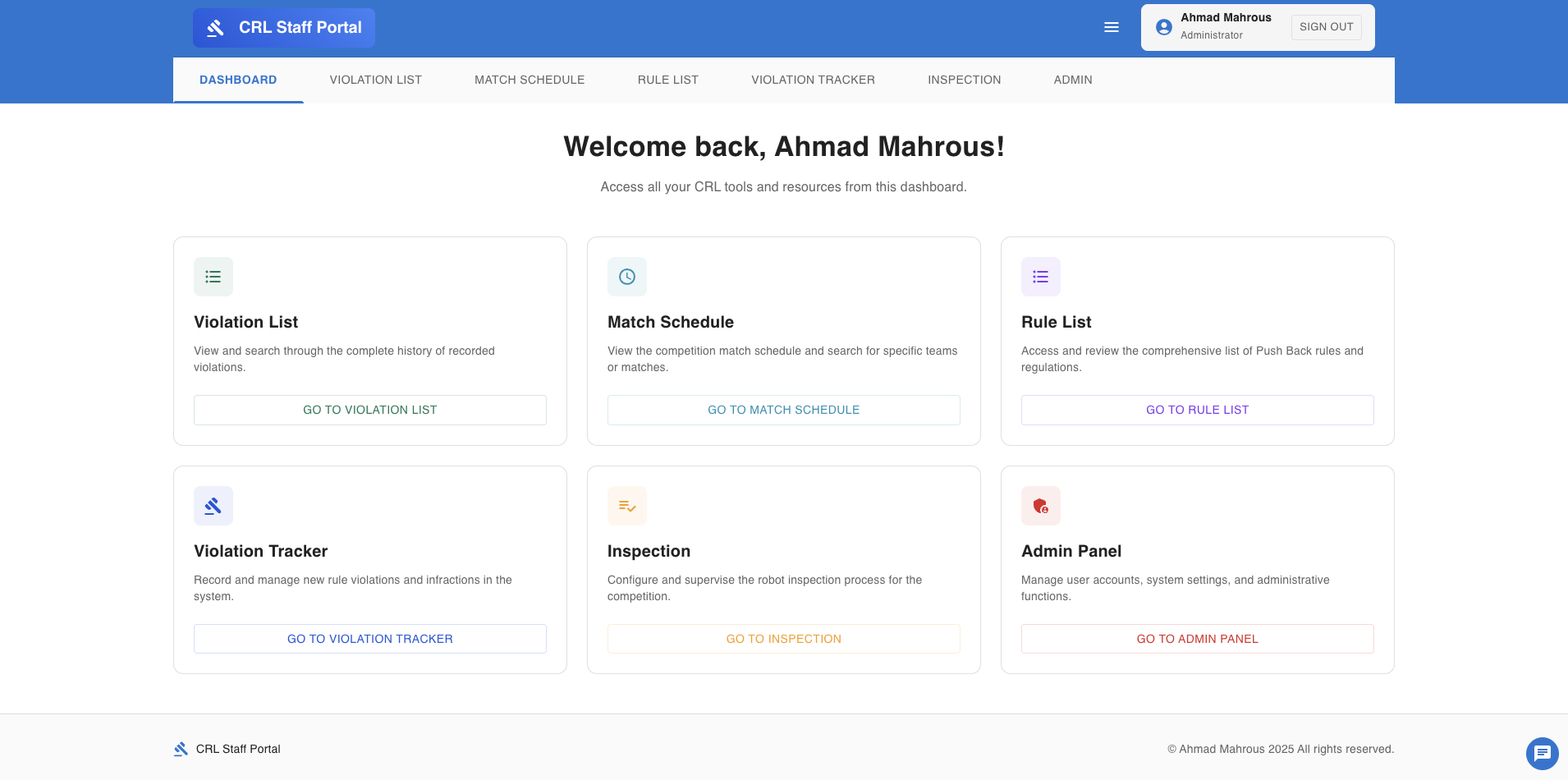Viewport: 1568px width, 780px height.
Task: Click the clock icon on Match Schedule card
Action: coord(626,277)
